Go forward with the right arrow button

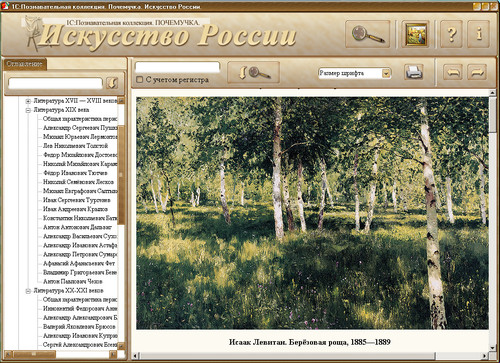pyautogui.click(x=477, y=72)
